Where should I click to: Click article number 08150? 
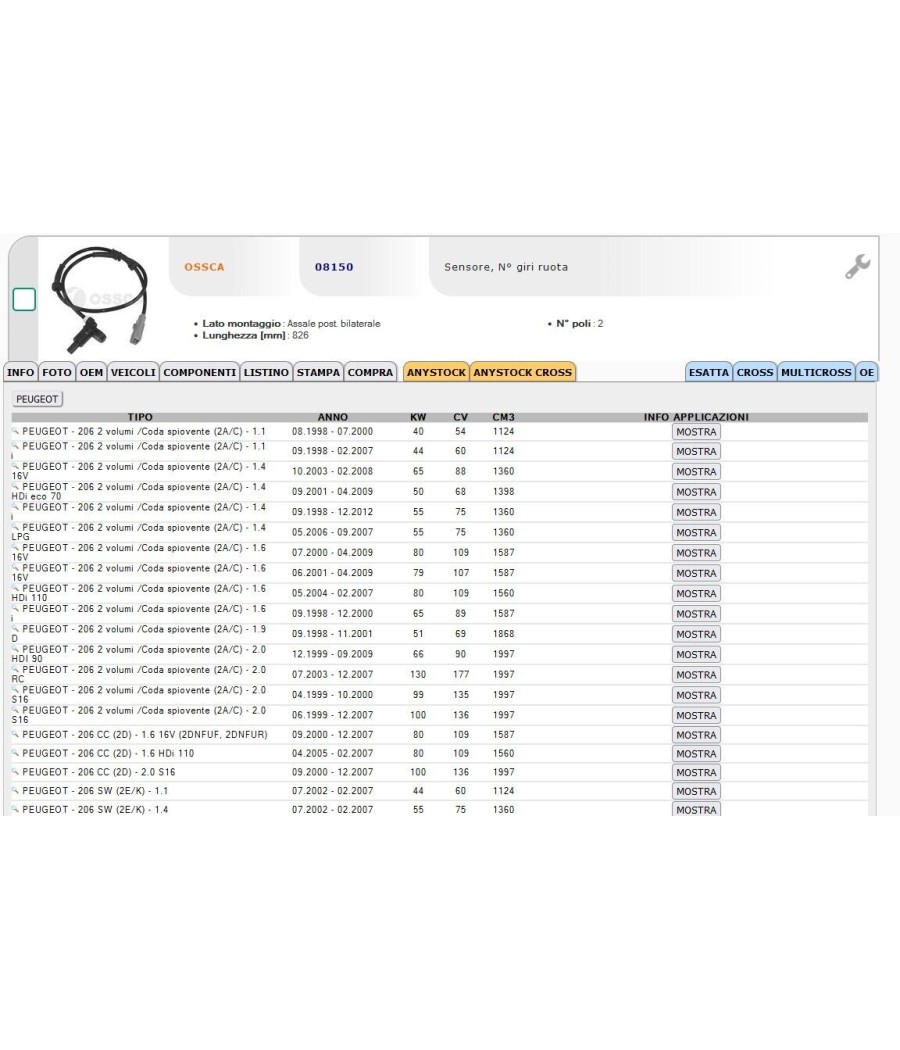(334, 267)
